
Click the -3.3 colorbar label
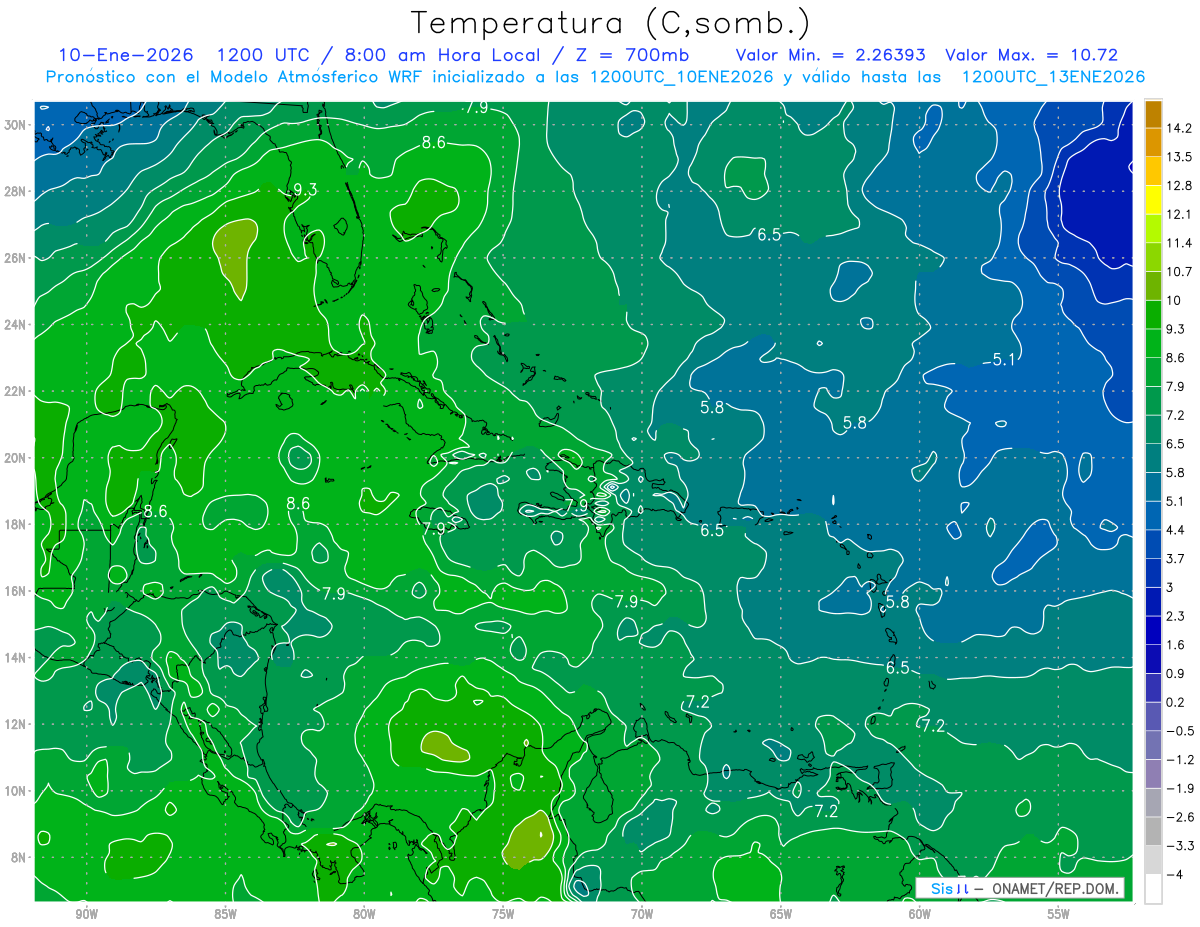tap(1179, 846)
